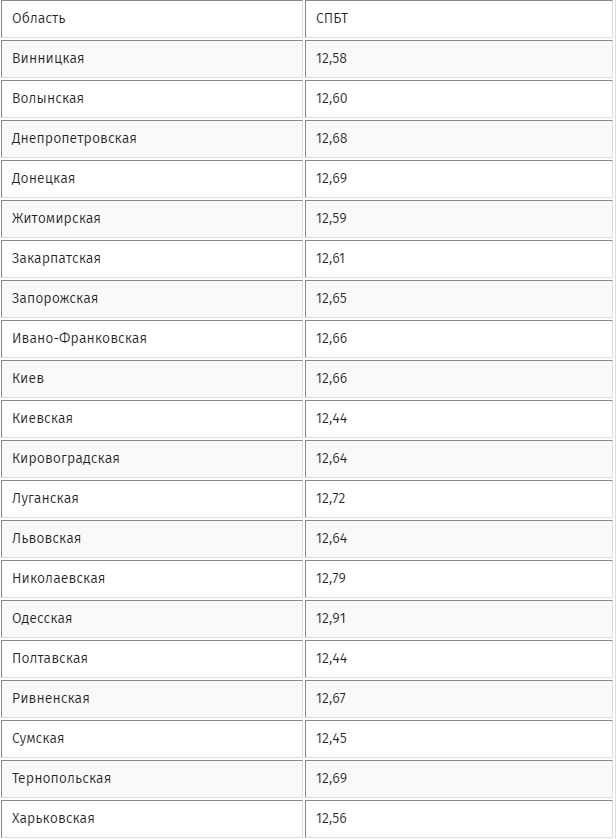The image size is (616, 839).
Task: Click the Ривненская price value 12,67
Action: click(331, 698)
